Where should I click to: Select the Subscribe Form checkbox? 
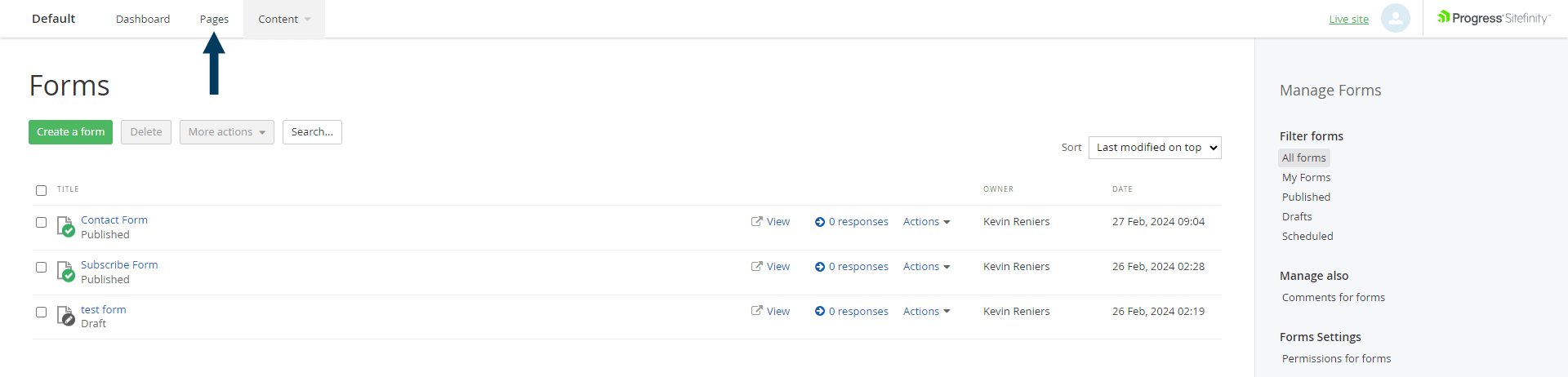(41, 267)
